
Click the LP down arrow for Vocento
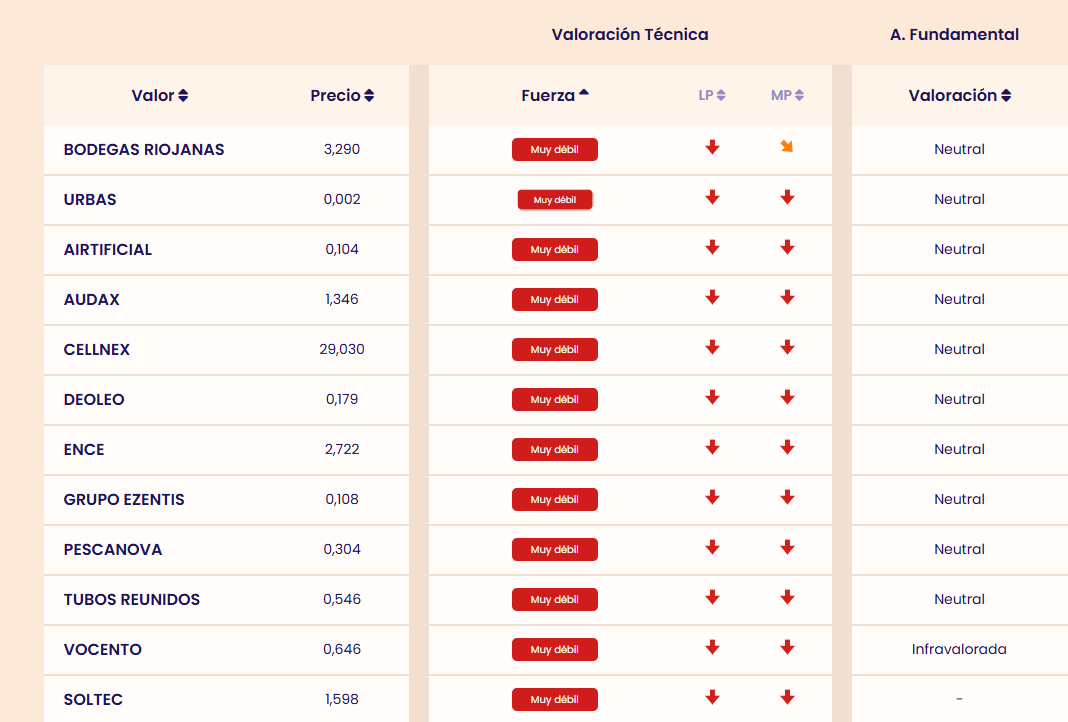(x=712, y=648)
